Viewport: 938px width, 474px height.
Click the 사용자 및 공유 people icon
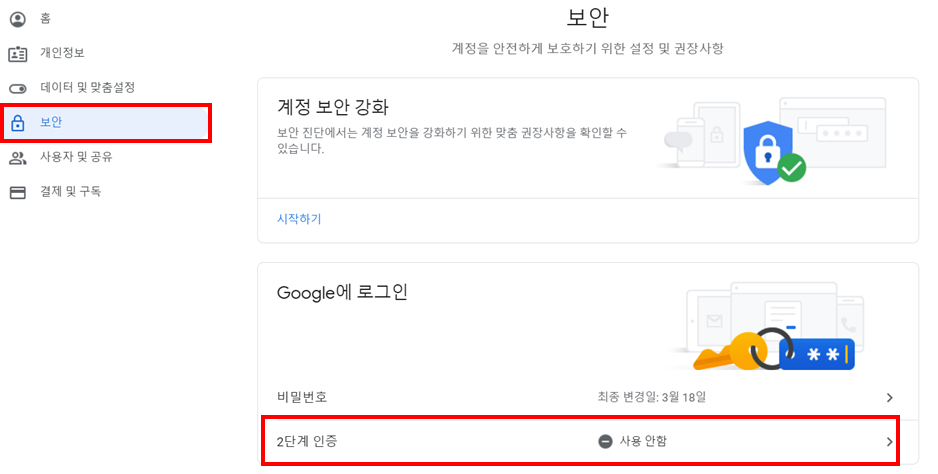[x=17, y=157]
